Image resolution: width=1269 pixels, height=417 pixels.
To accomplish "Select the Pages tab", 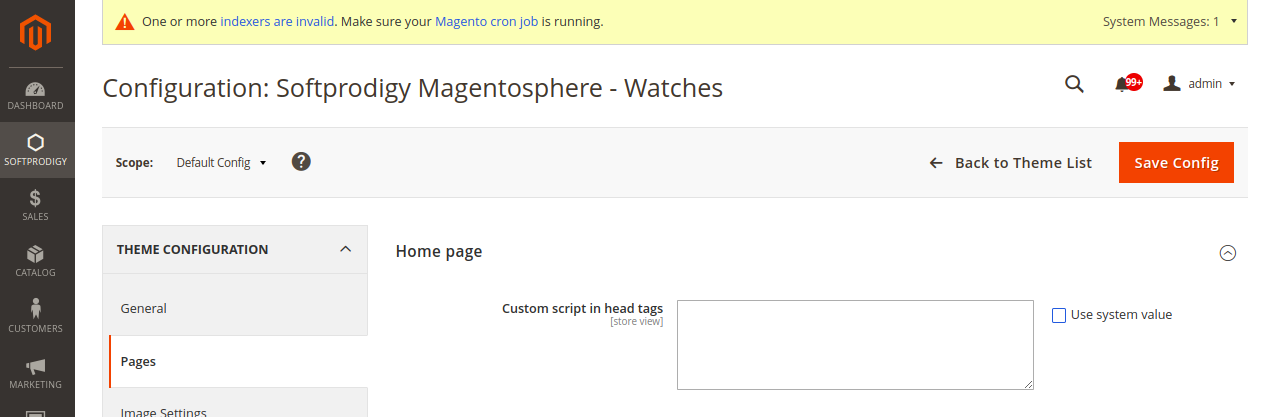I will point(238,361).
